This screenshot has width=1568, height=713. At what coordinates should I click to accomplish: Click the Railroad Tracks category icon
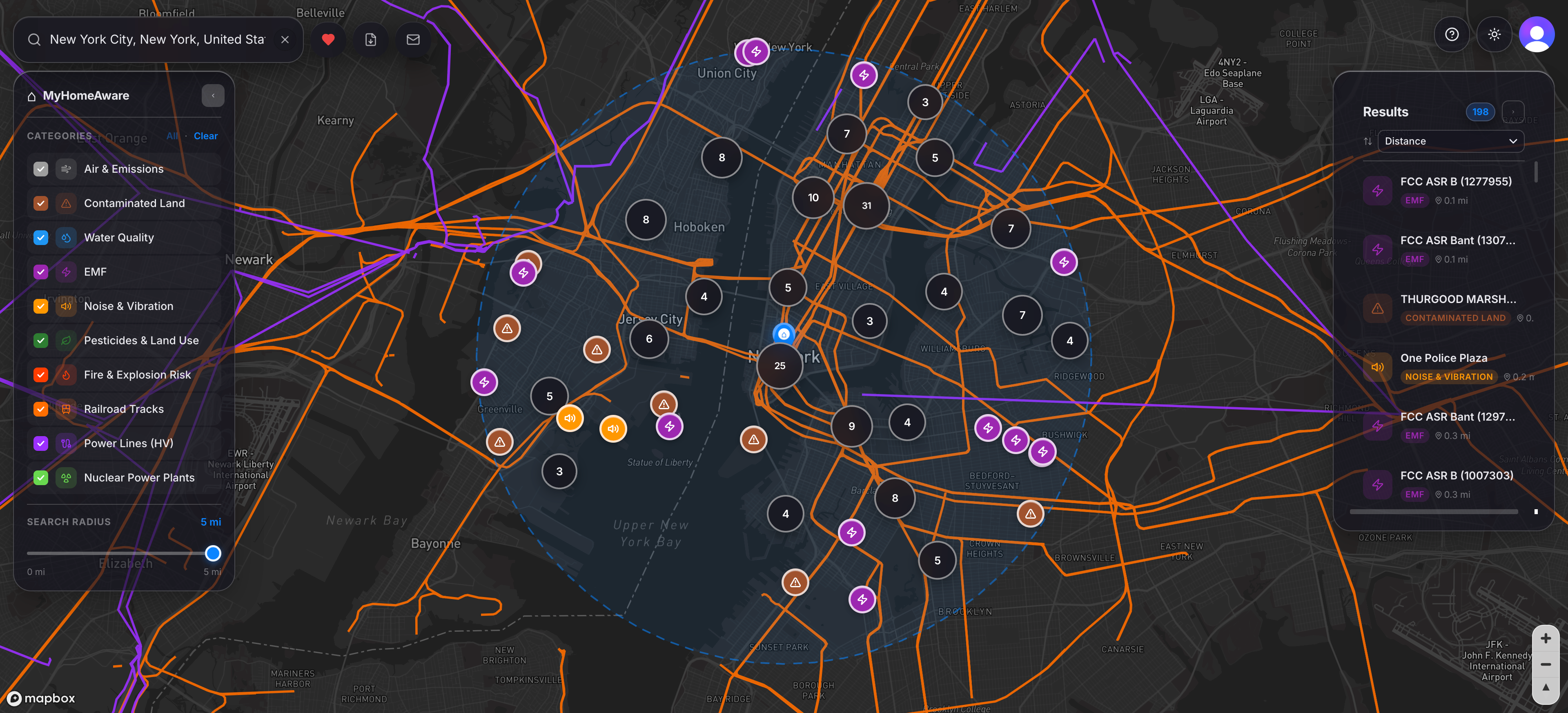tap(66, 409)
